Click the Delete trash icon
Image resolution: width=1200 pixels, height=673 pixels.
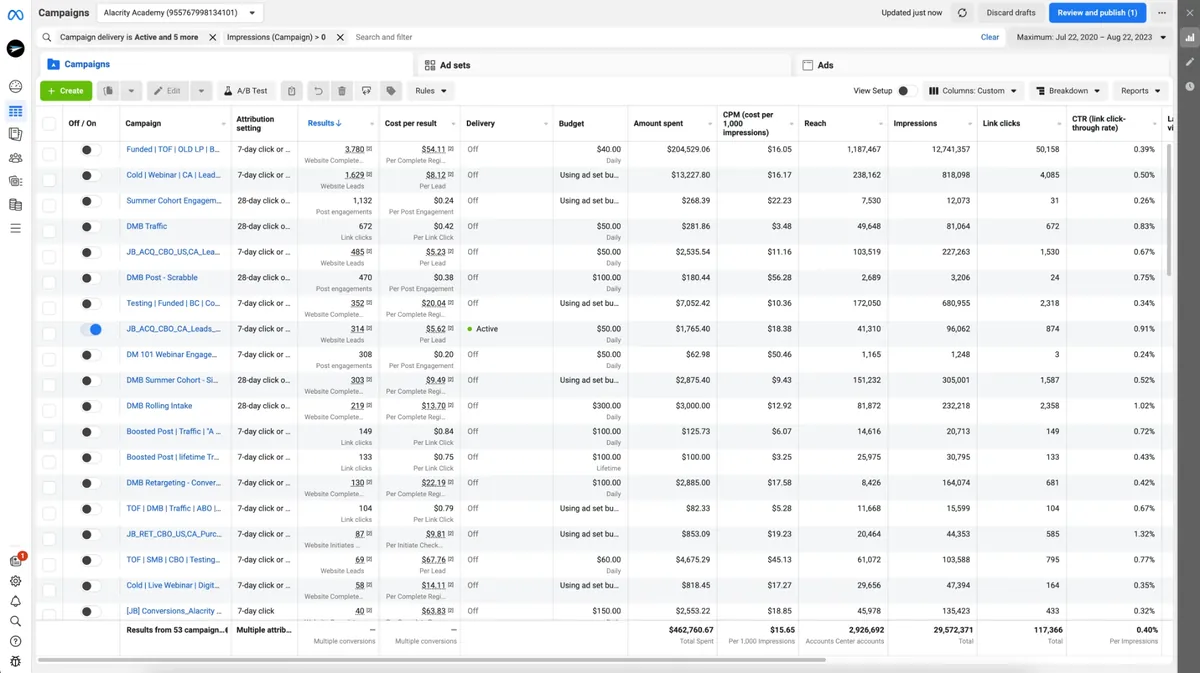[342, 91]
